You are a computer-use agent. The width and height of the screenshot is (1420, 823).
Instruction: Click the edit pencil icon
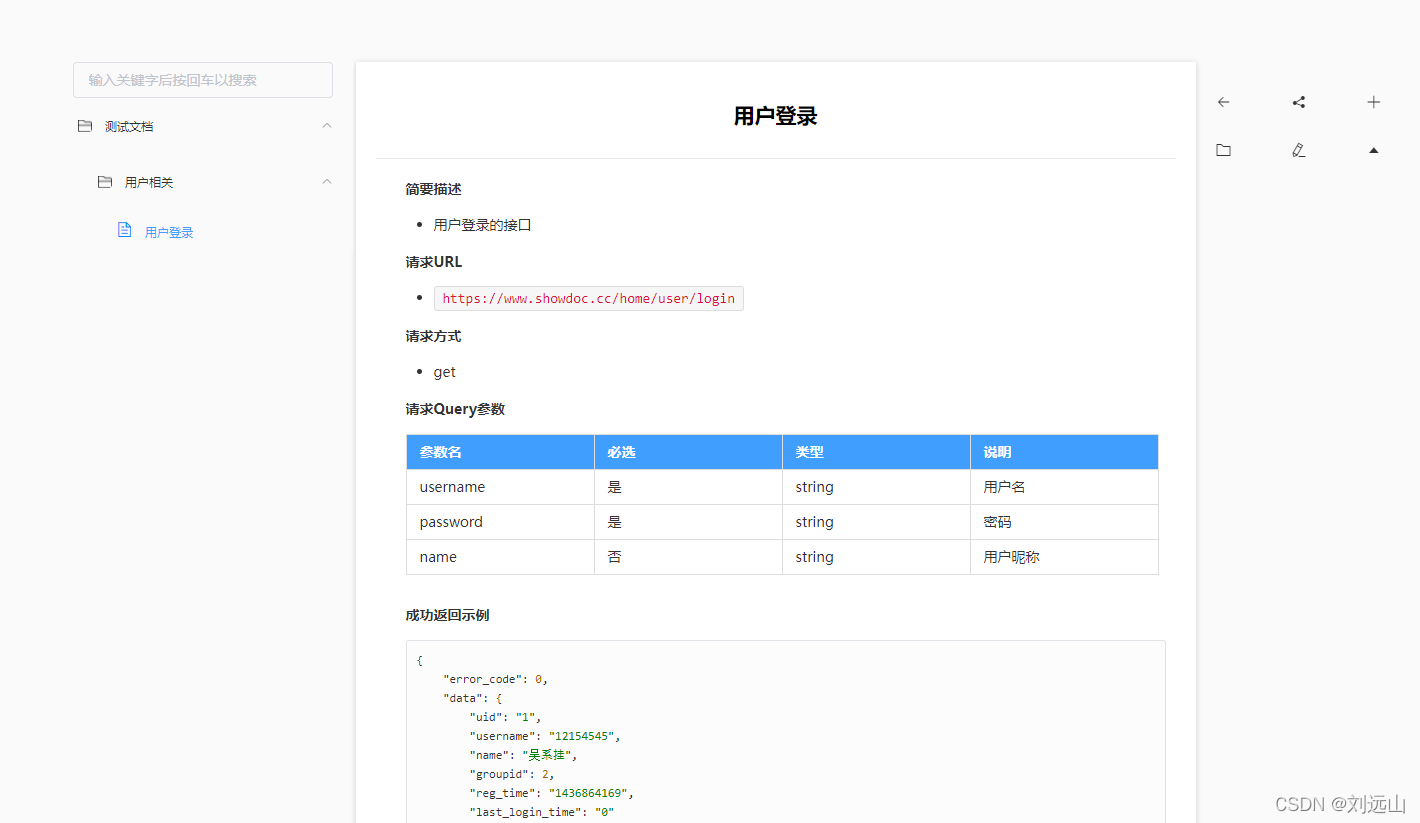(x=1299, y=150)
